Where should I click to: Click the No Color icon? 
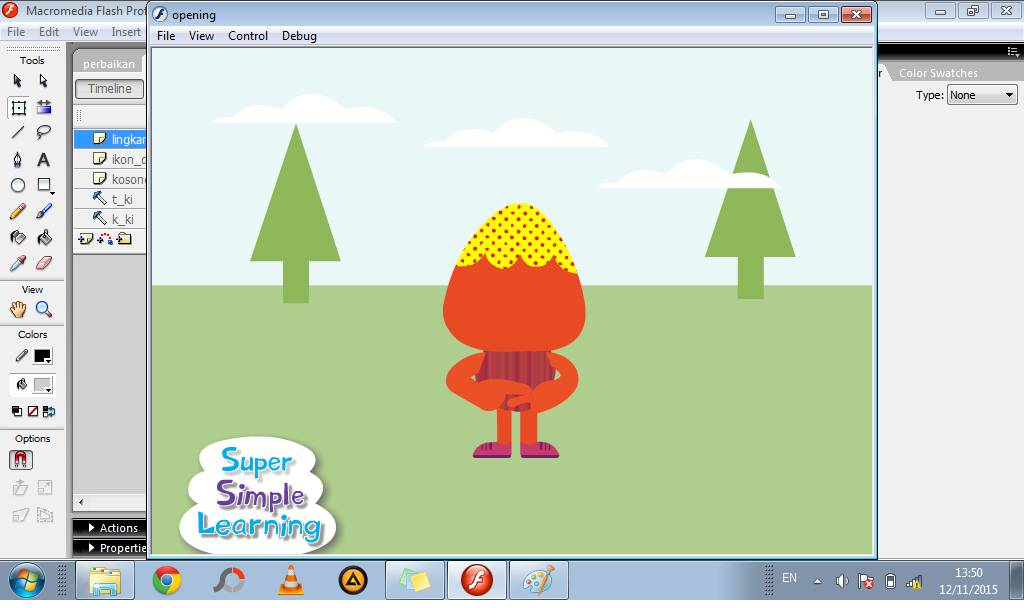(33, 411)
